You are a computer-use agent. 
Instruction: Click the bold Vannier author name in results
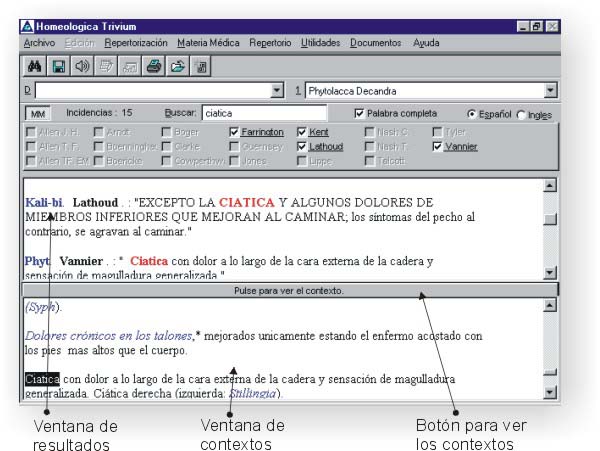click(x=81, y=261)
